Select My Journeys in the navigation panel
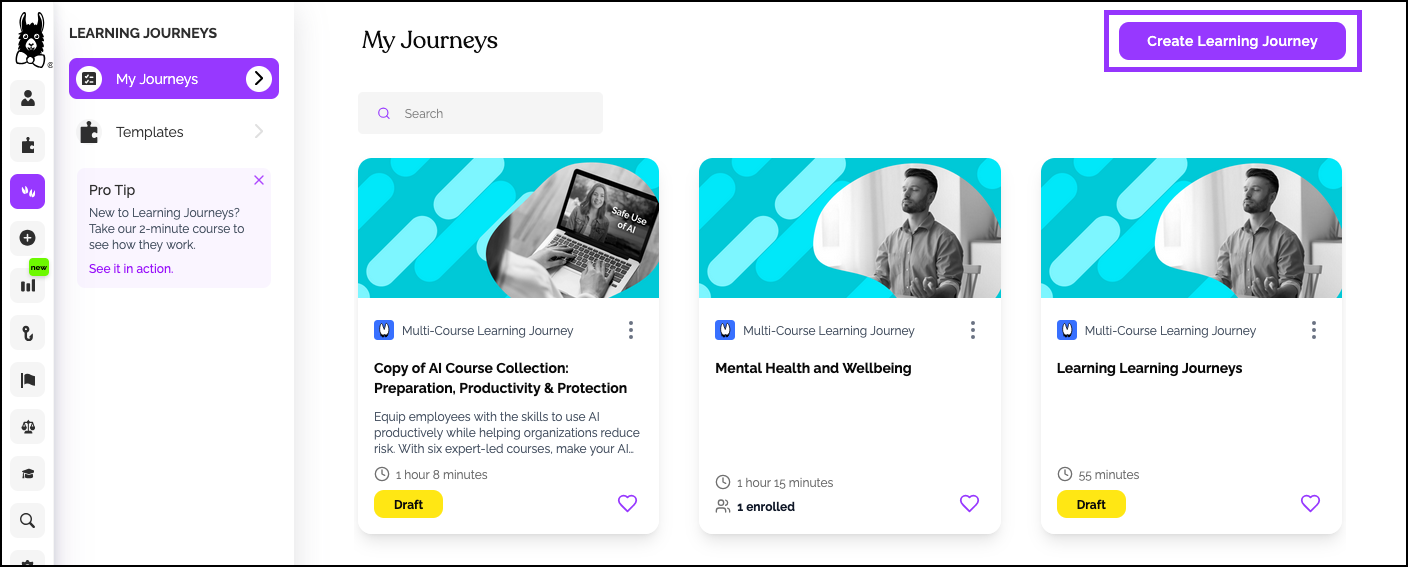Image resolution: width=1408 pixels, height=567 pixels. click(x=157, y=79)
